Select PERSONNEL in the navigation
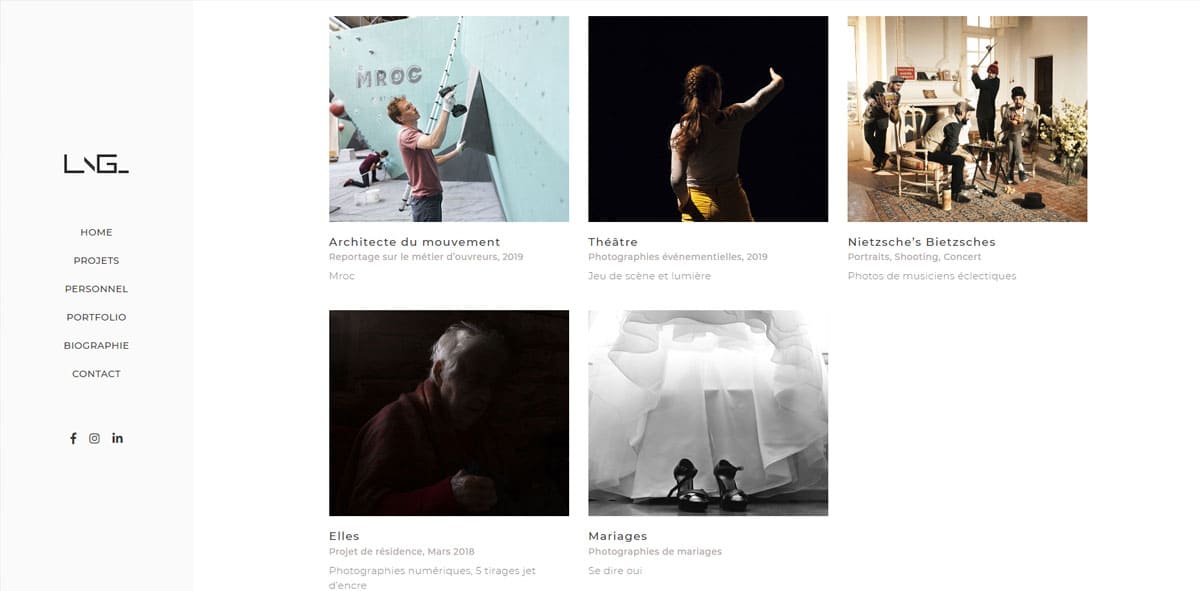Image resolution: width=1200 pixels, height=591 pixels. [x=96, y=289]
